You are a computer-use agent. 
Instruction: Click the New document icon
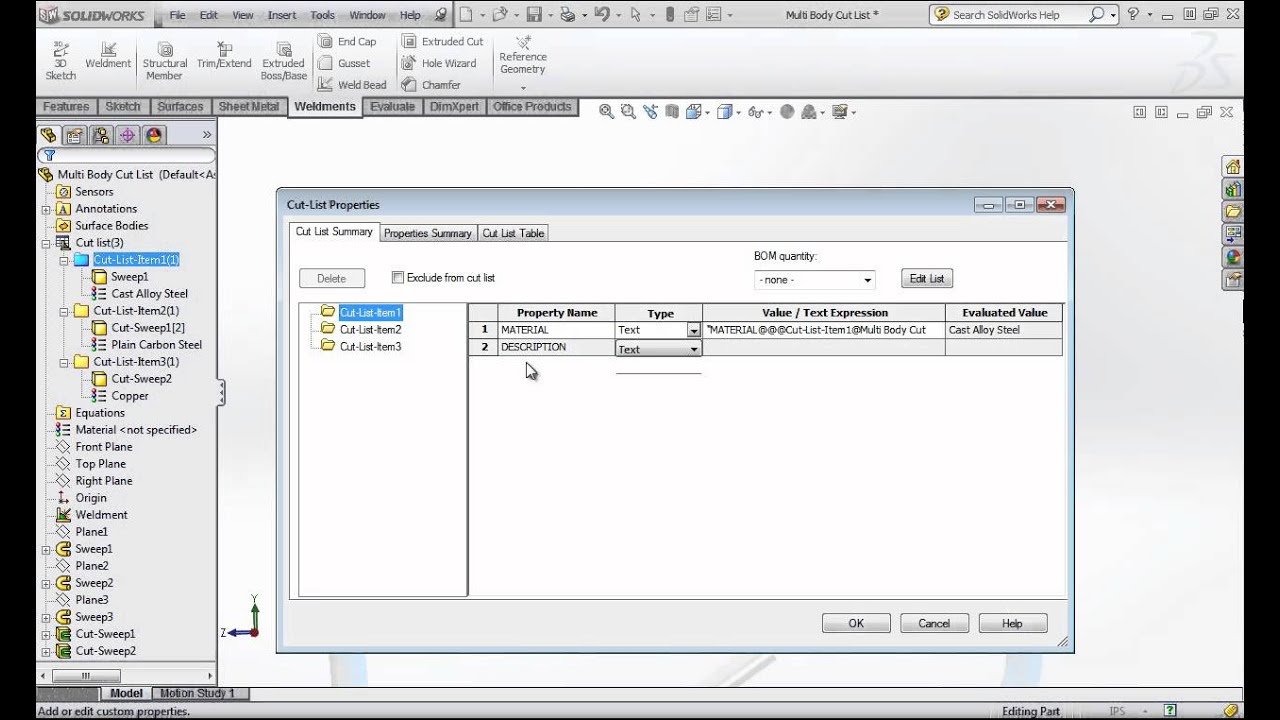pos(466,15)
